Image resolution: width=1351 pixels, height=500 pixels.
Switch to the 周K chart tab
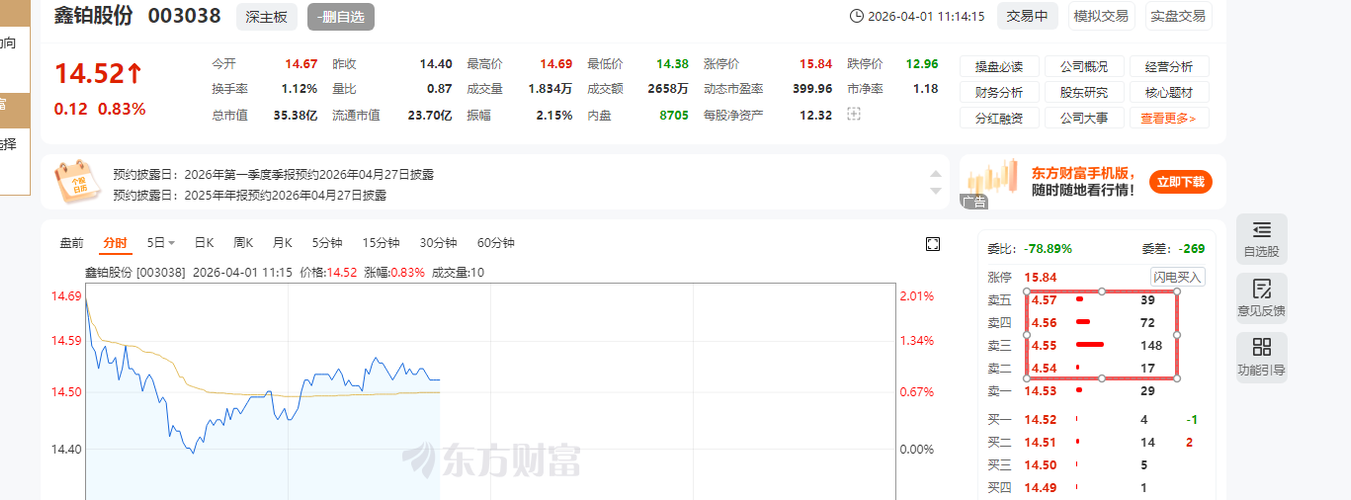click(243, 243)
